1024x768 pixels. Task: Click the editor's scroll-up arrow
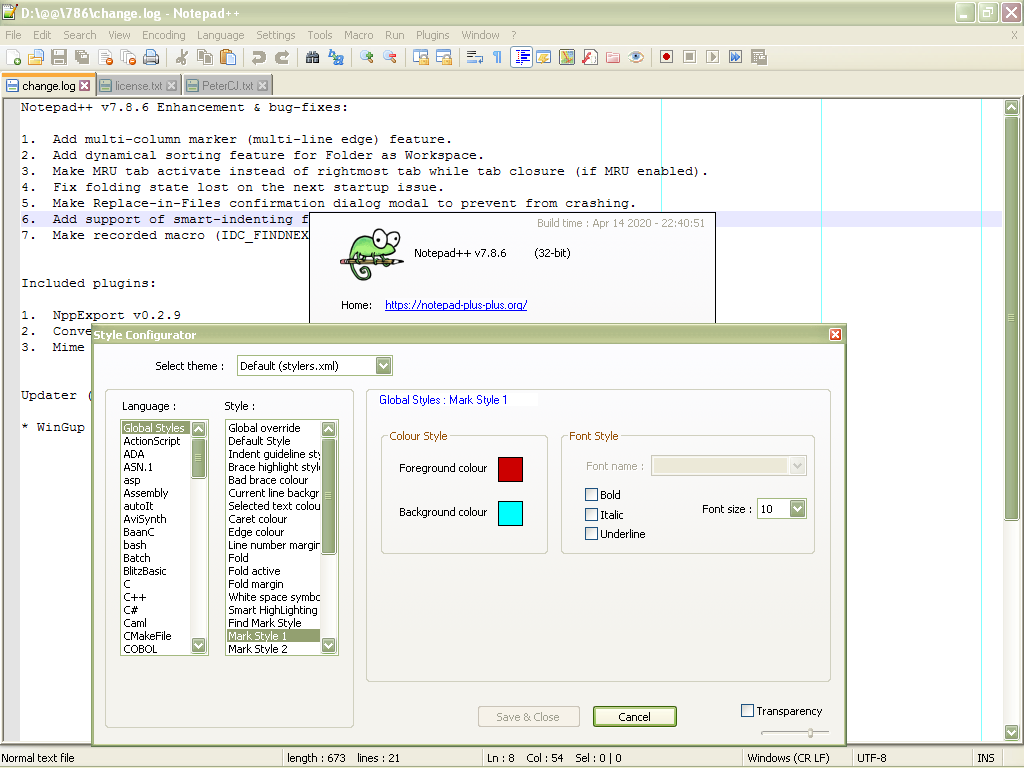[x=1012, y=108]
